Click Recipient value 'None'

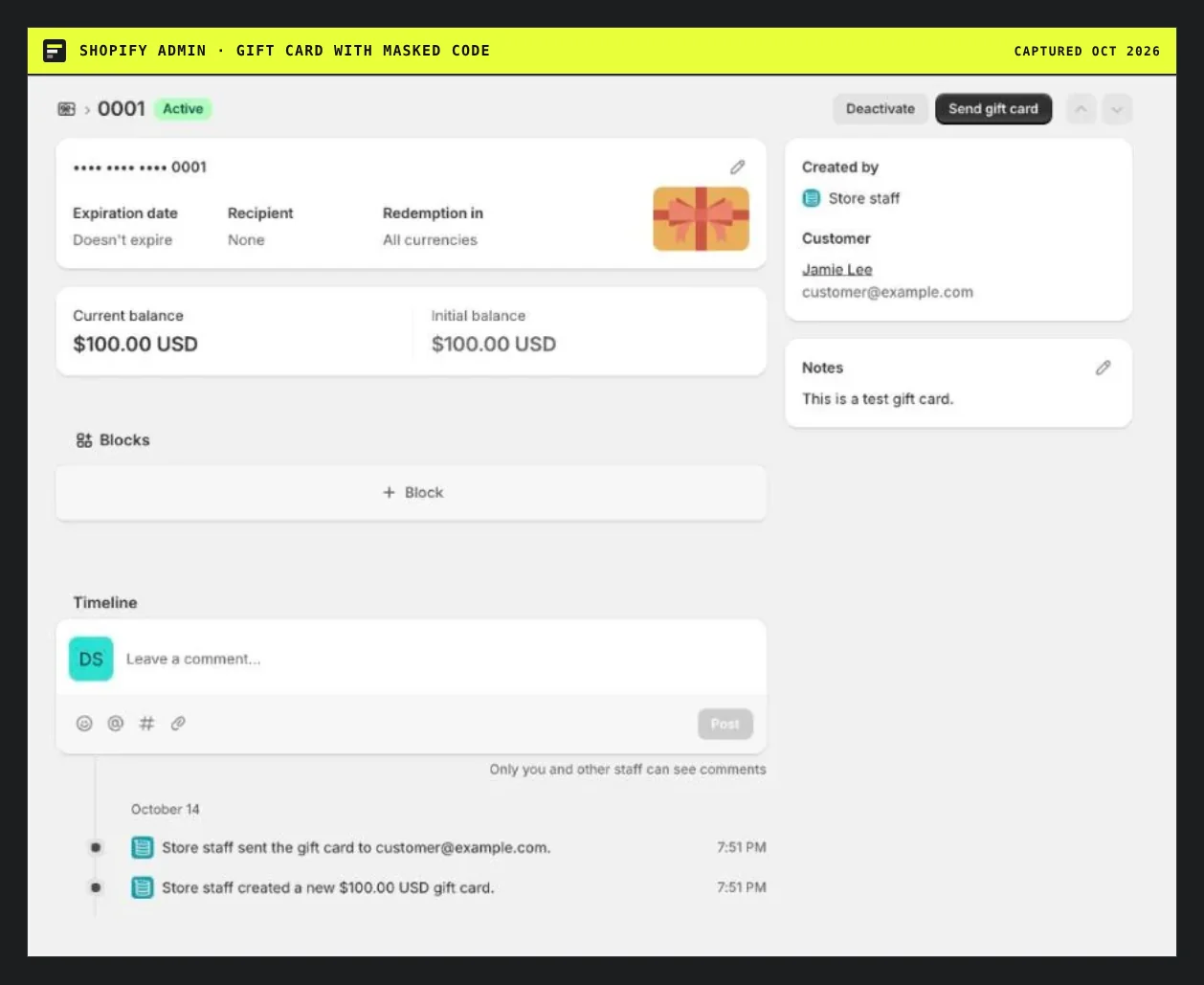click(246, 240)
